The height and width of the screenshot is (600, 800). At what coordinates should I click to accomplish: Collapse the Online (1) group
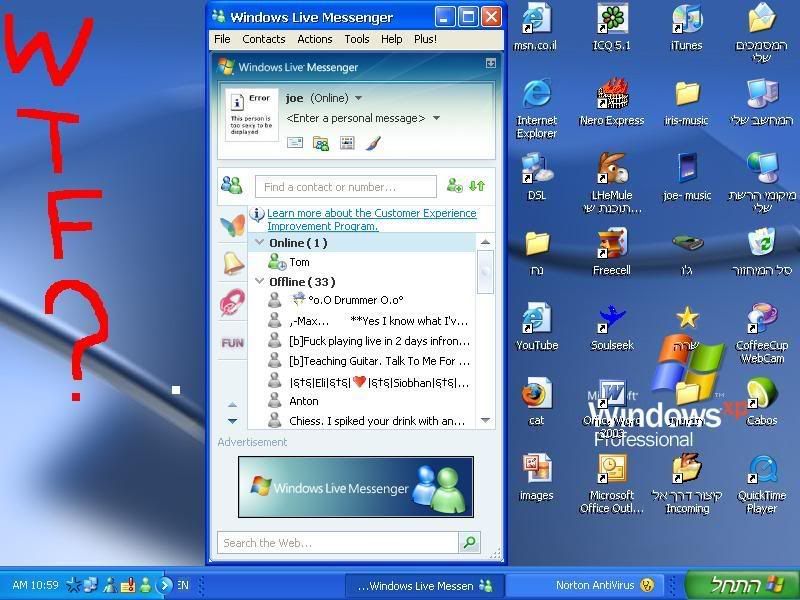pos(260,242)
